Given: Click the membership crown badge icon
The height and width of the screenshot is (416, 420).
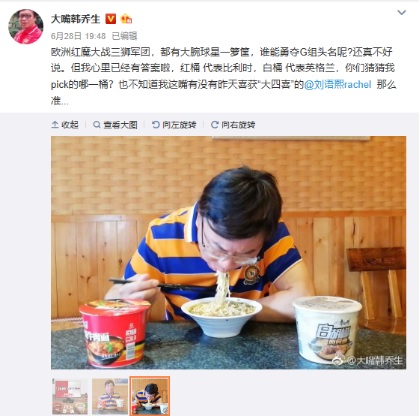Looking at the screenshot, I should (126, 19).
